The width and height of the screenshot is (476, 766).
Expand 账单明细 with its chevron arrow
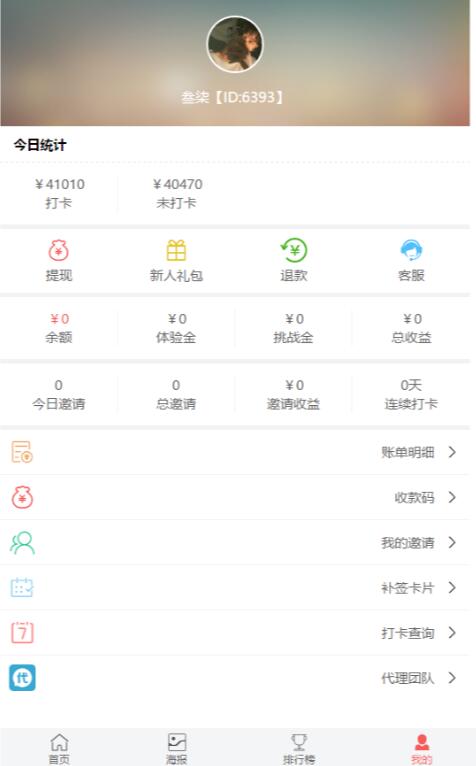coord(452,452)
